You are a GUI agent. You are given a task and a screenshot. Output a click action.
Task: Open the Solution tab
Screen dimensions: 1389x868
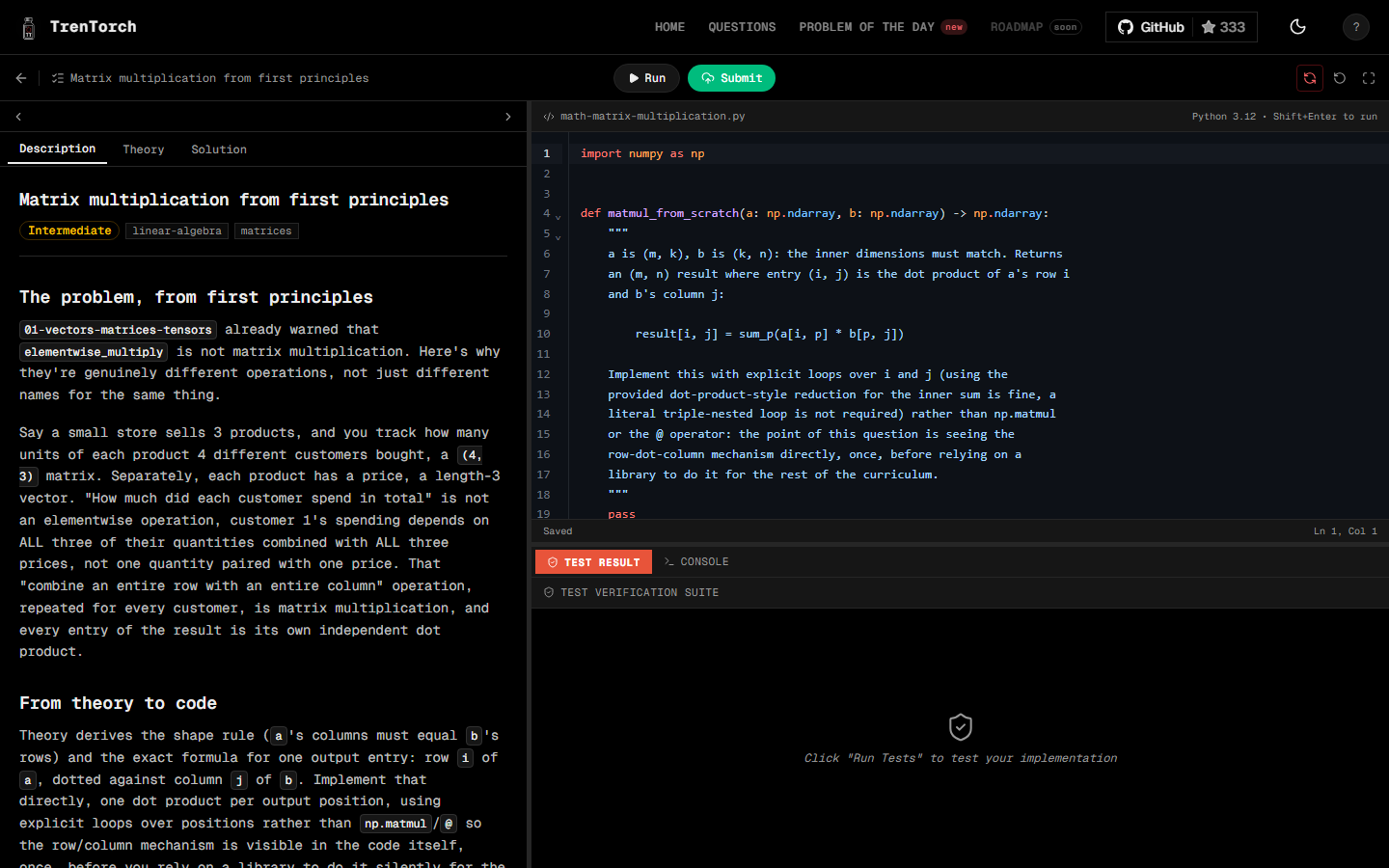(x=219, y=149)
